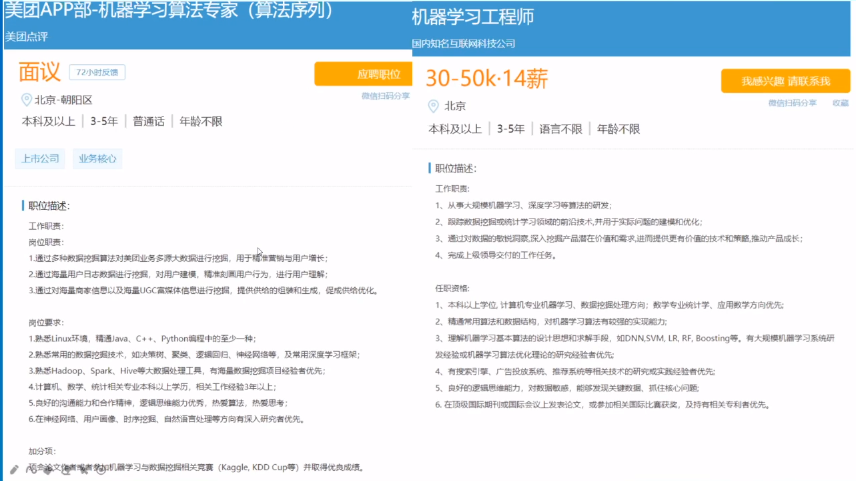This screenshot has width=856, height=481.
Task: Click 年龄不限 in the 美团 posting
Action: [201, 122]
